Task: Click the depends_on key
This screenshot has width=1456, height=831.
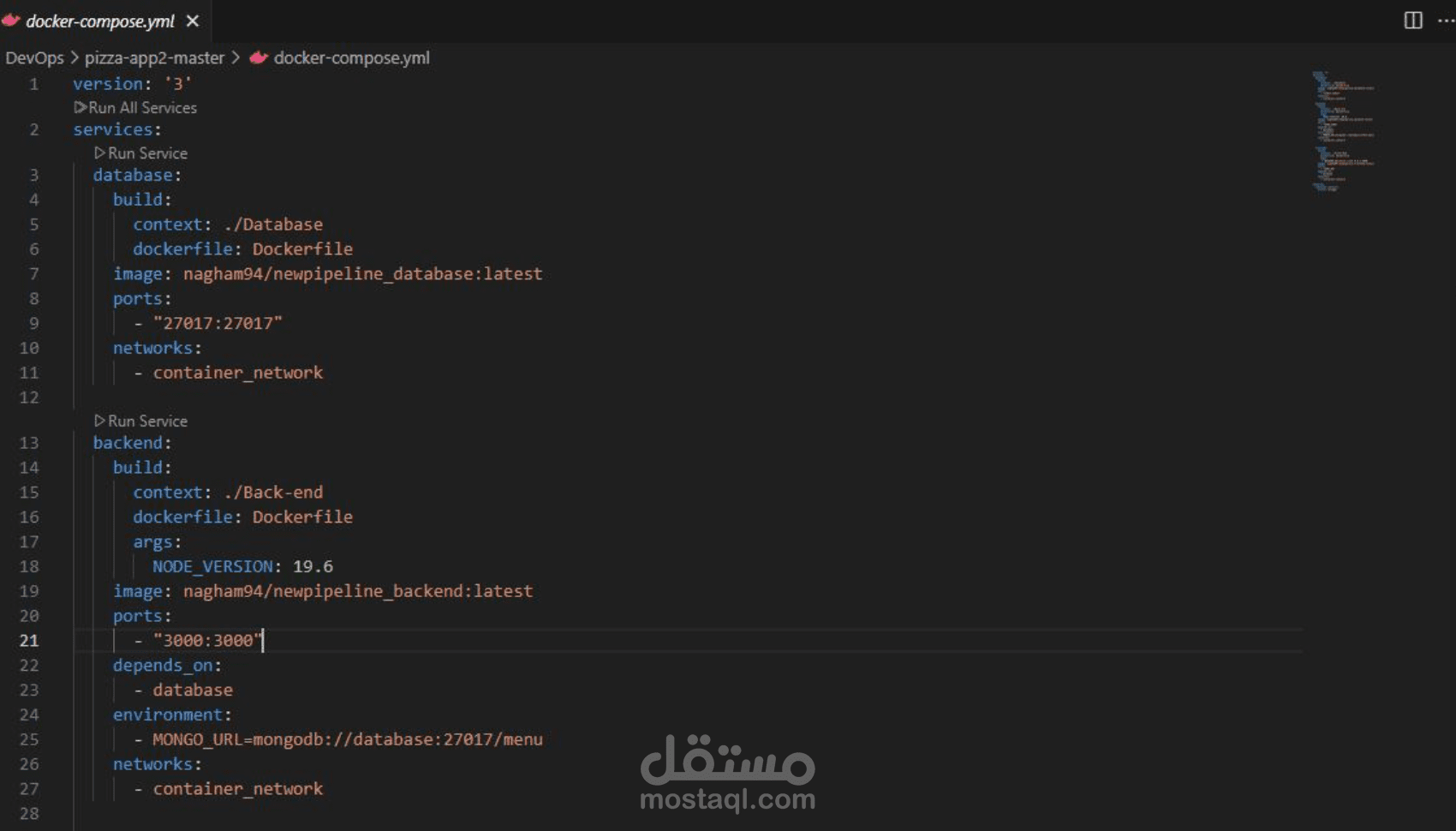Action: [x=163, y=666]
